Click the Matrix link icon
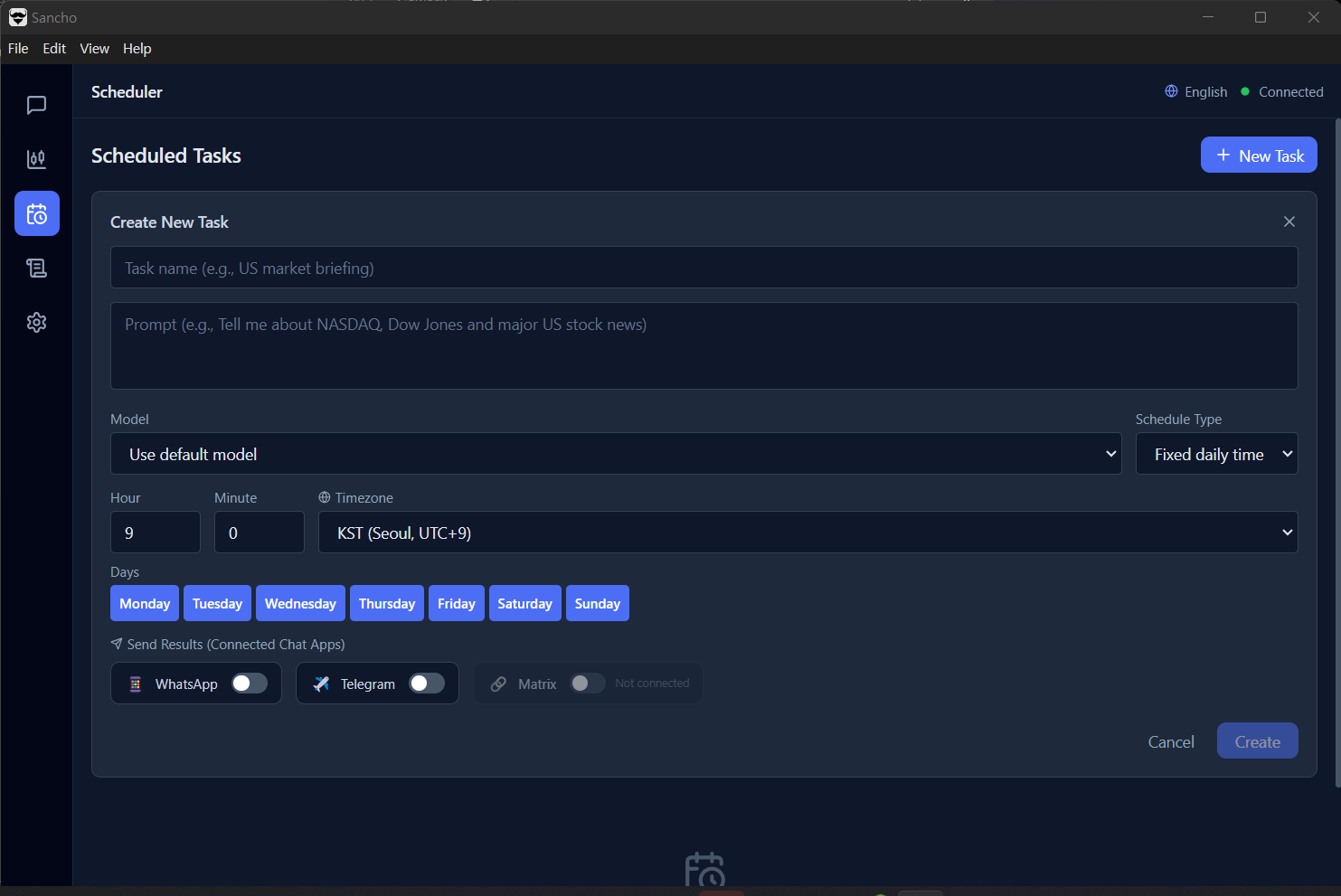1341x896 pixels. tap(498, 684)
